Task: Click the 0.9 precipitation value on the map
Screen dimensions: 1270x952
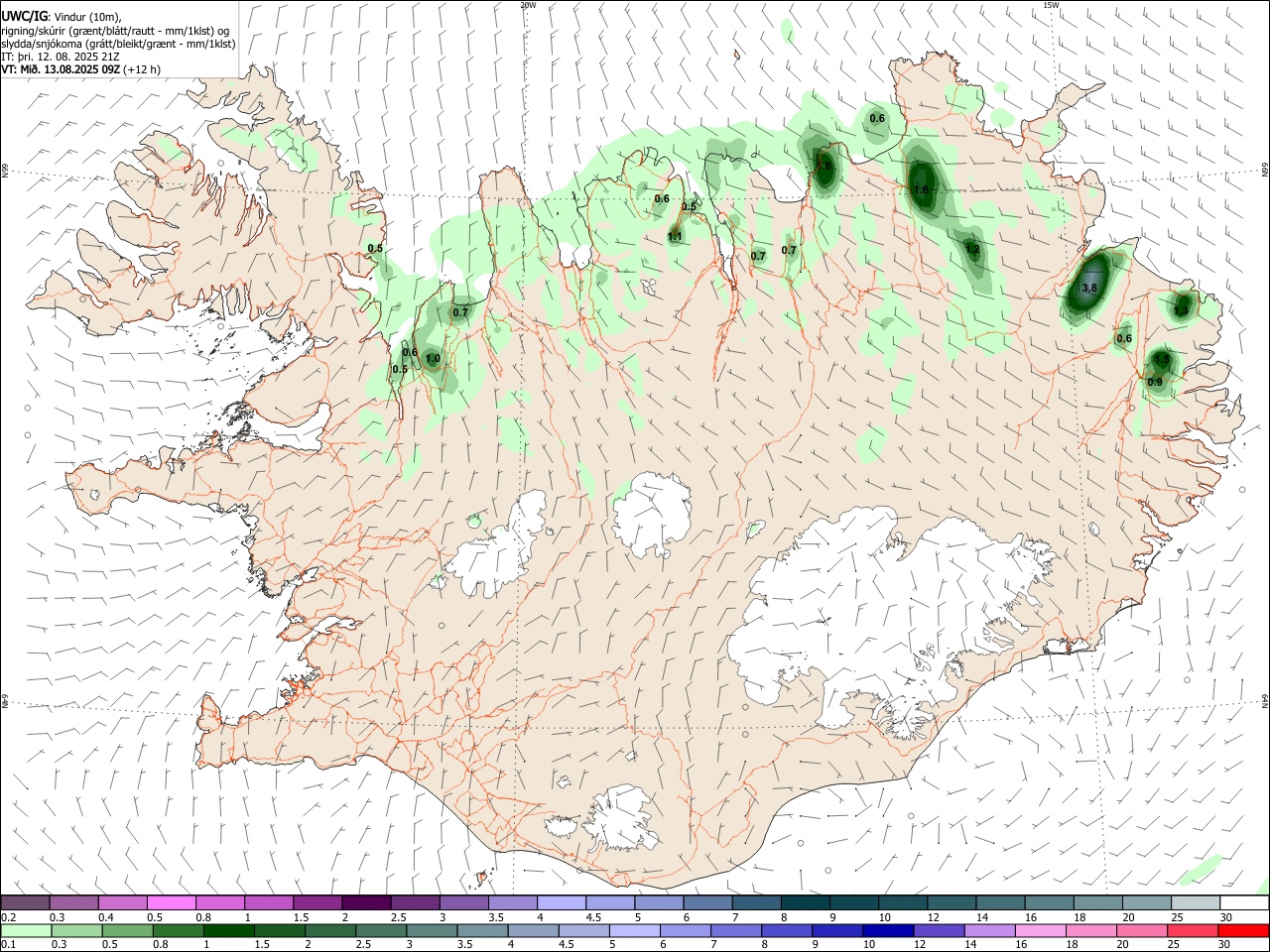Action: (x=1155, y=382)
